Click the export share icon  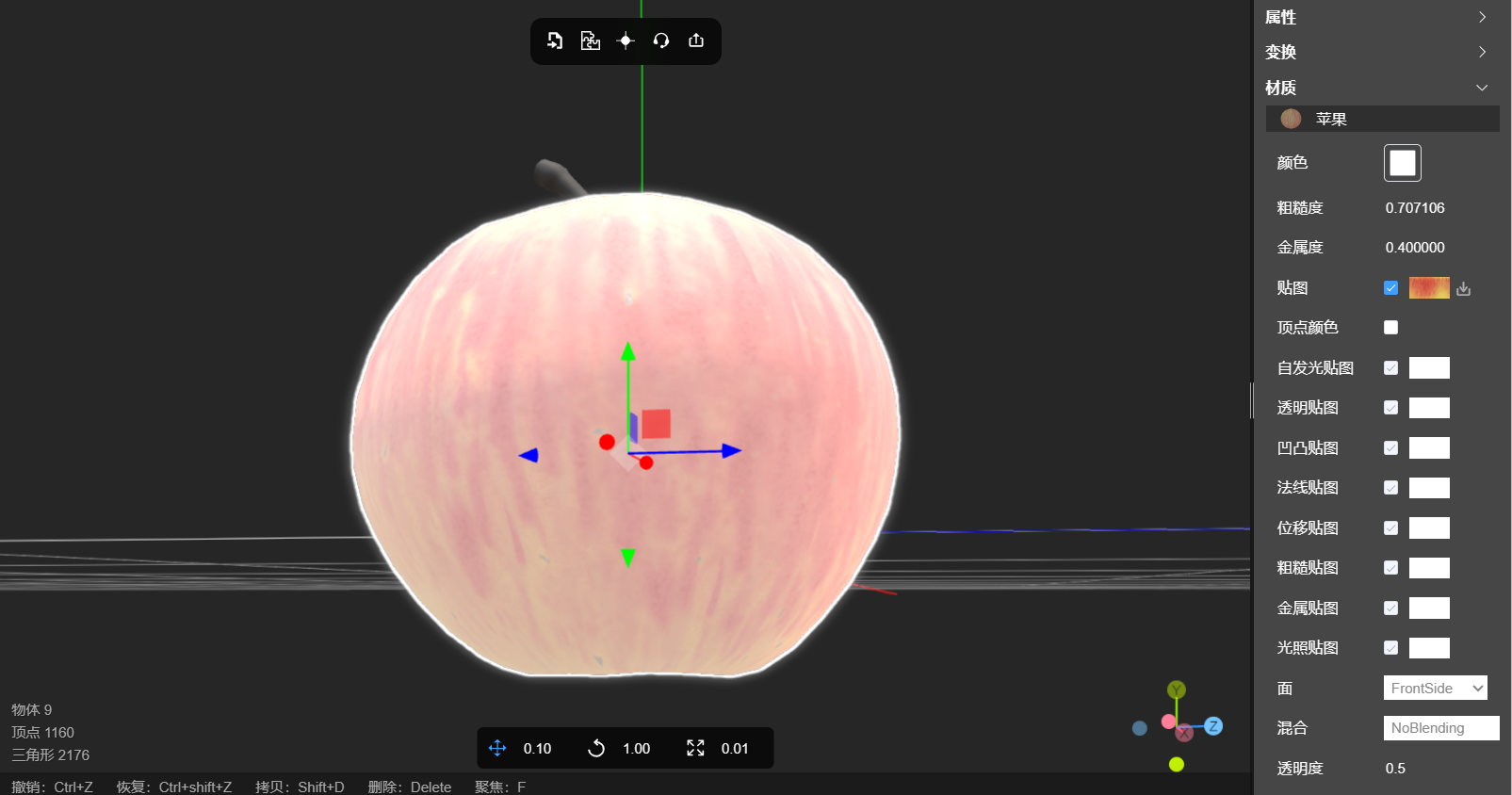click(696, 41)
